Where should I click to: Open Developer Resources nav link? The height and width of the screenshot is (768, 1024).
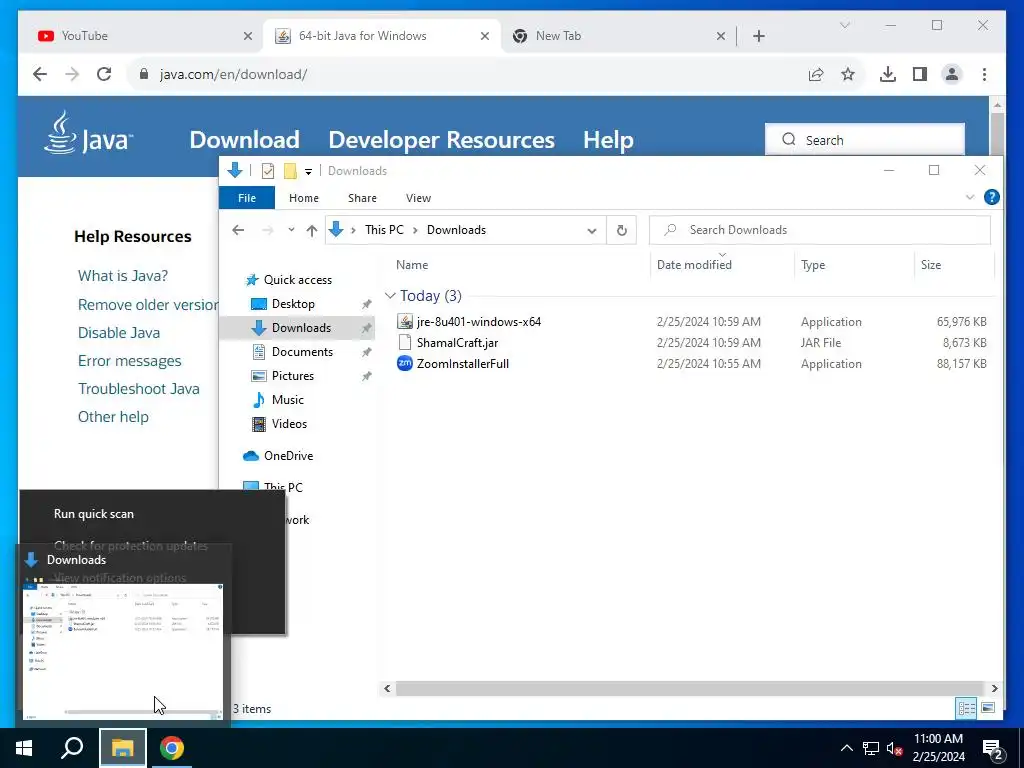click(441, 140)
